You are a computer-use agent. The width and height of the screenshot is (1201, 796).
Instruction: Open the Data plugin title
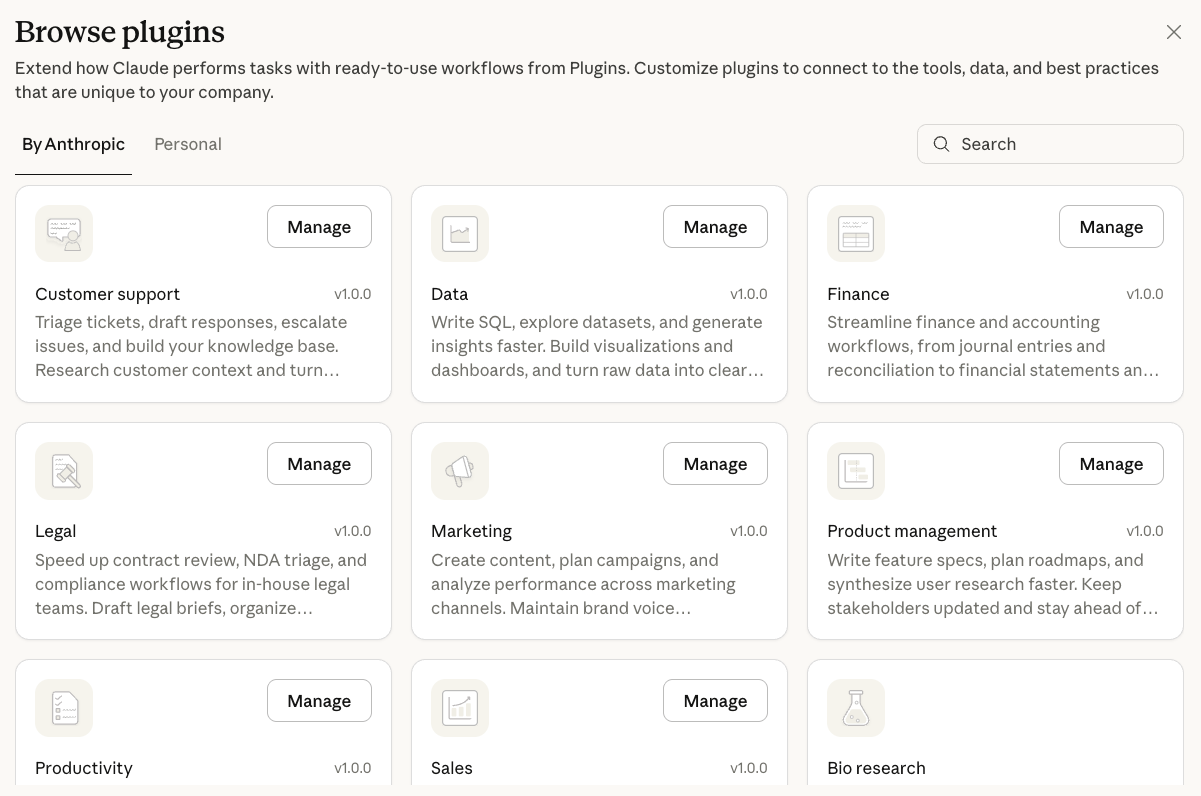pos(449,294)
